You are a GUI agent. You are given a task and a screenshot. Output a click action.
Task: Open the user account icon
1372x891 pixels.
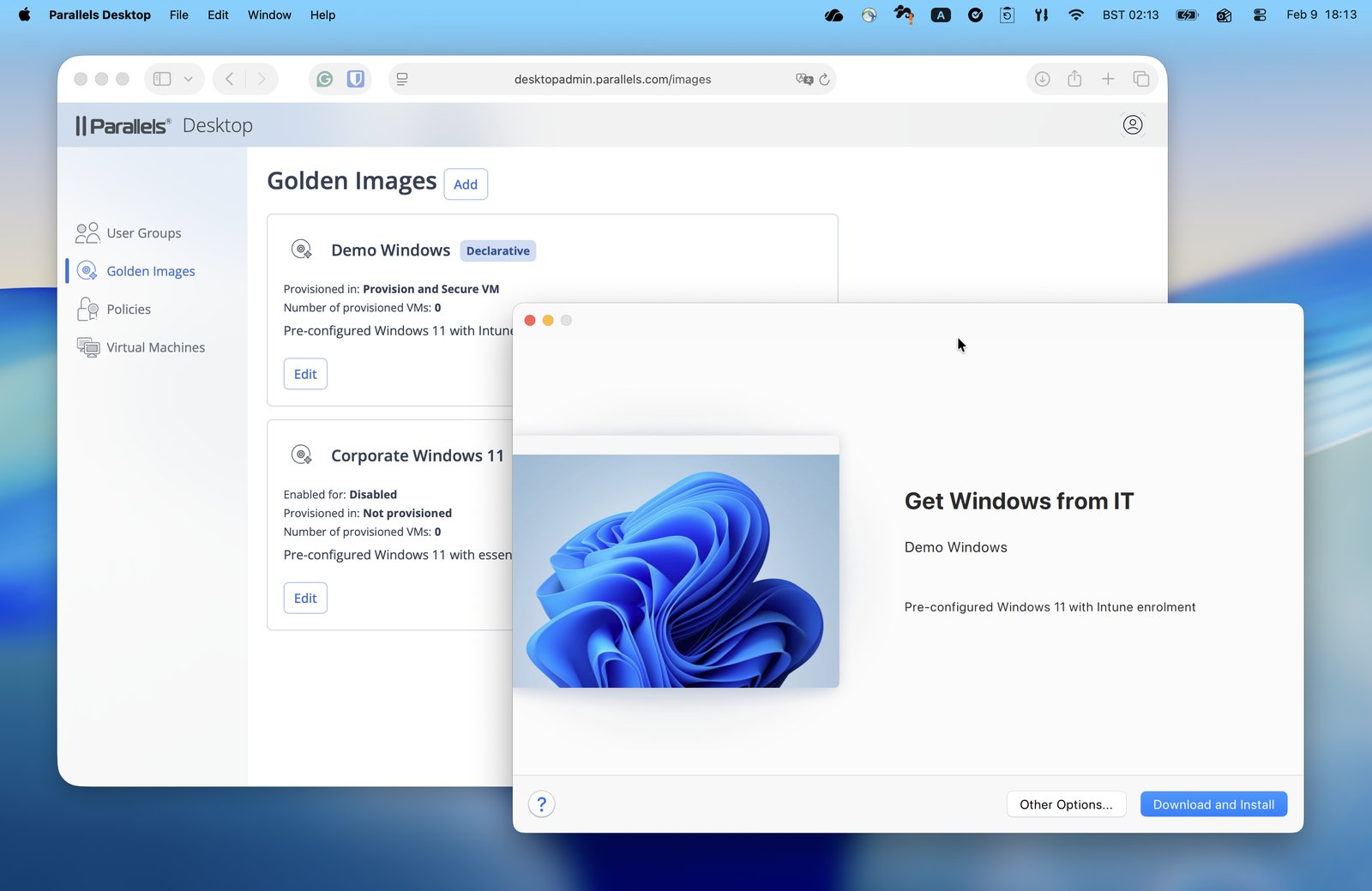[x=1133, y=125]
